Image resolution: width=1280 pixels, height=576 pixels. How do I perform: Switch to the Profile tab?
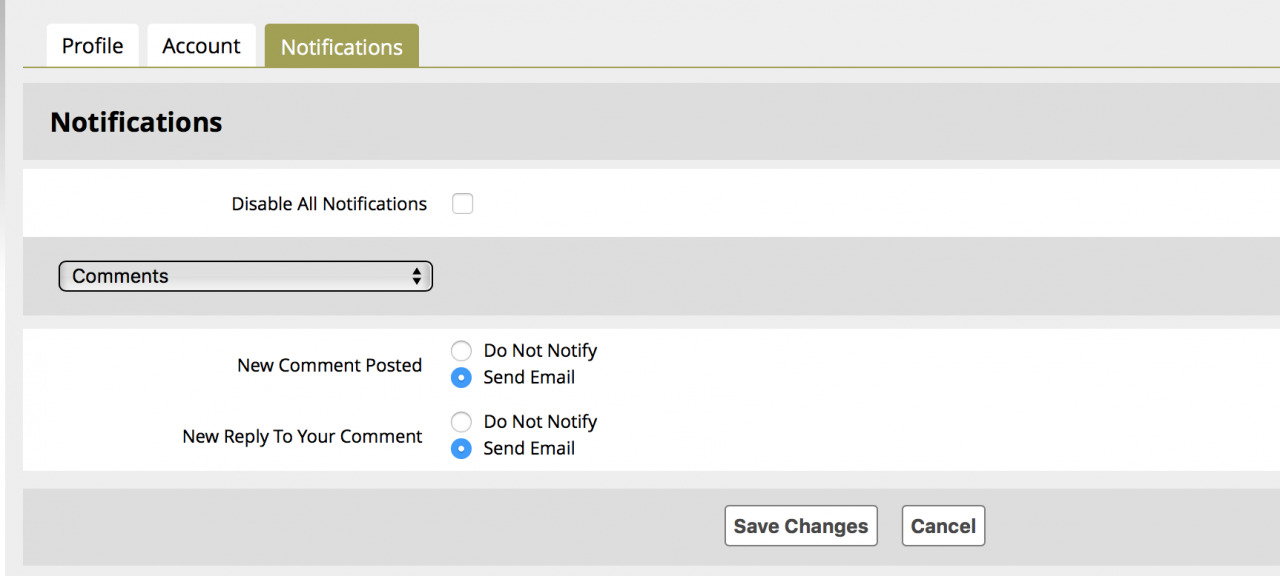[92, 46]
